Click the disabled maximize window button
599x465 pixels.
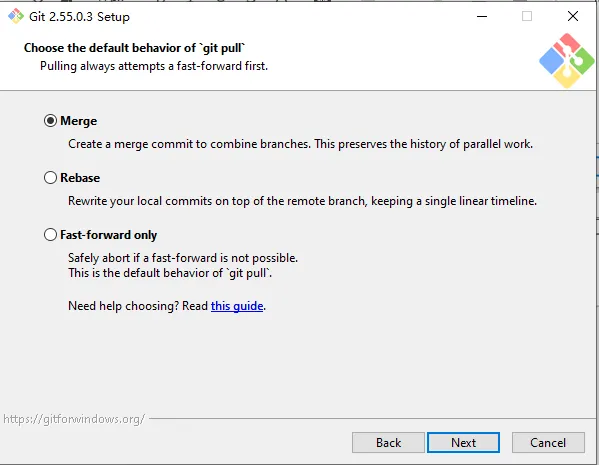[527, 16]
